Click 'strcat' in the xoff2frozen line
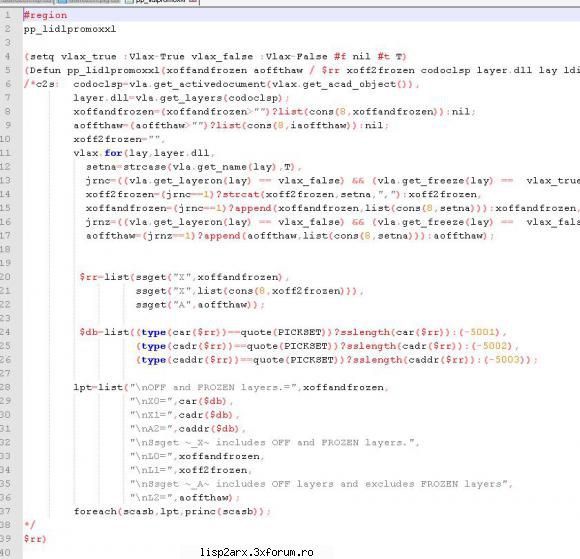This screenshot has width=580, height=559. pyautogui.click(x=241, y=195)
